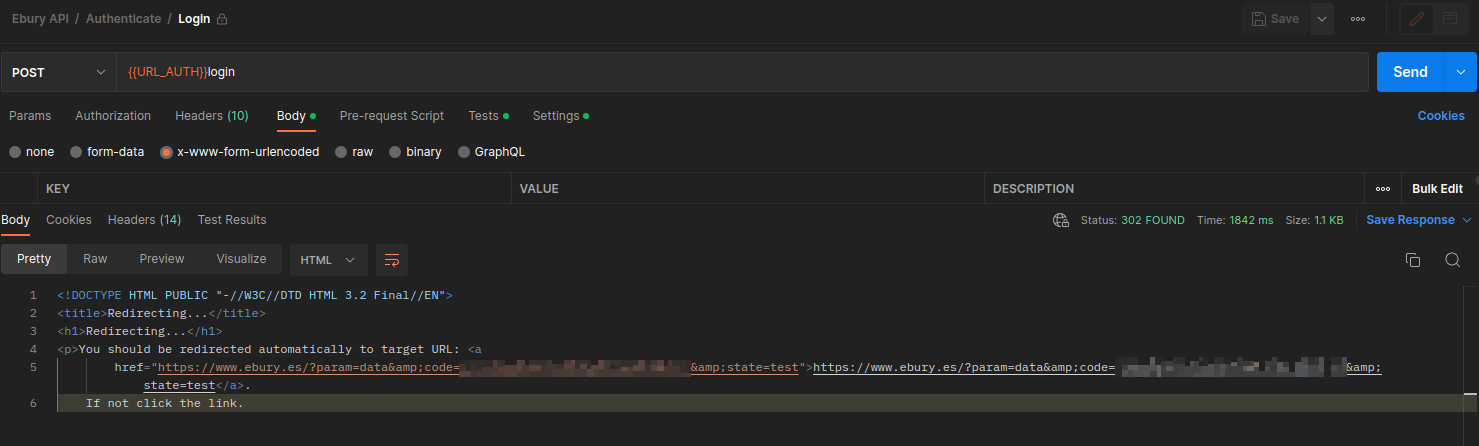This screenshot has width=1479, height=446.
Task: Open the Cookies link on the right
Action: [x=1441, y=116]
